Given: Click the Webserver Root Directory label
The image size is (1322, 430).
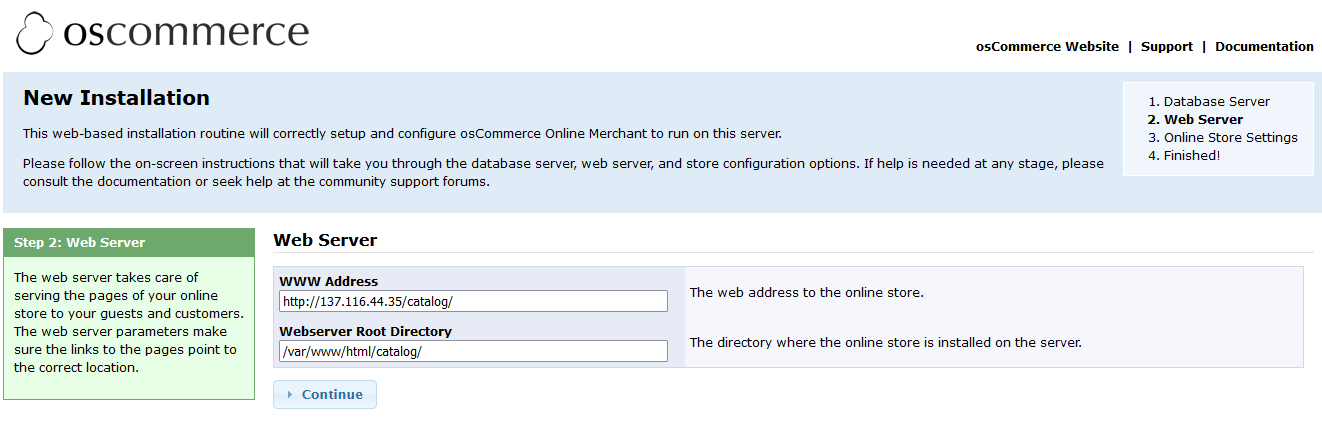Looking at the screenshot, I should (365, 331).
